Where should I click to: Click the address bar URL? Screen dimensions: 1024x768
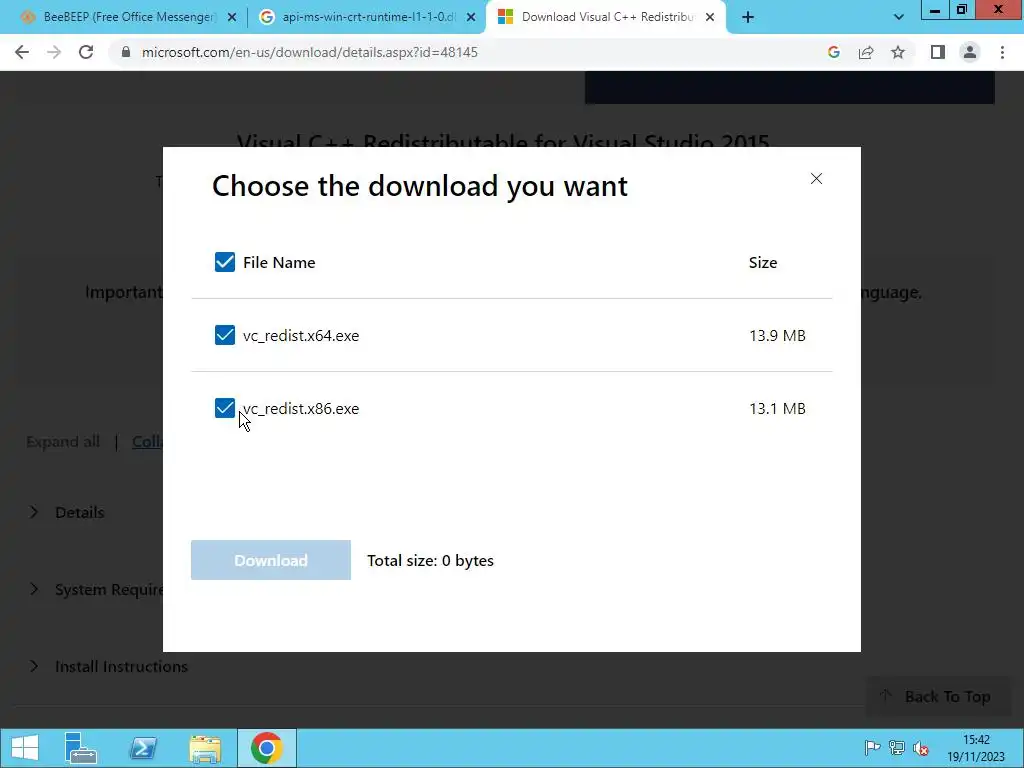click(310, 52)
